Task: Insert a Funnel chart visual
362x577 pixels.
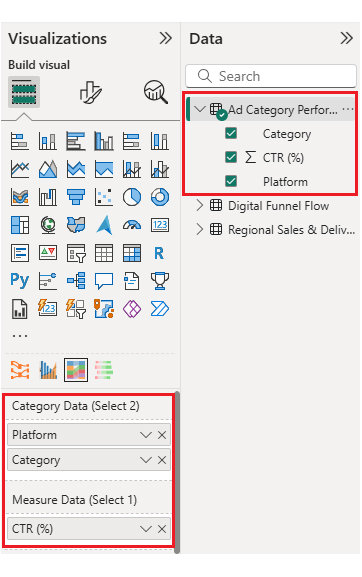Action: point(76,197)
